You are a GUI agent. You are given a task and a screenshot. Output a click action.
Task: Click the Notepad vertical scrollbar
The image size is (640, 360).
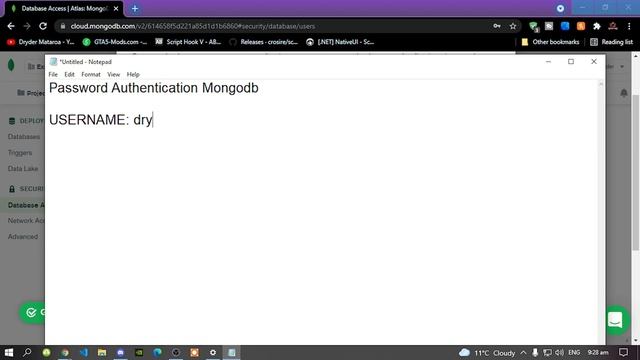pos(600,212)
